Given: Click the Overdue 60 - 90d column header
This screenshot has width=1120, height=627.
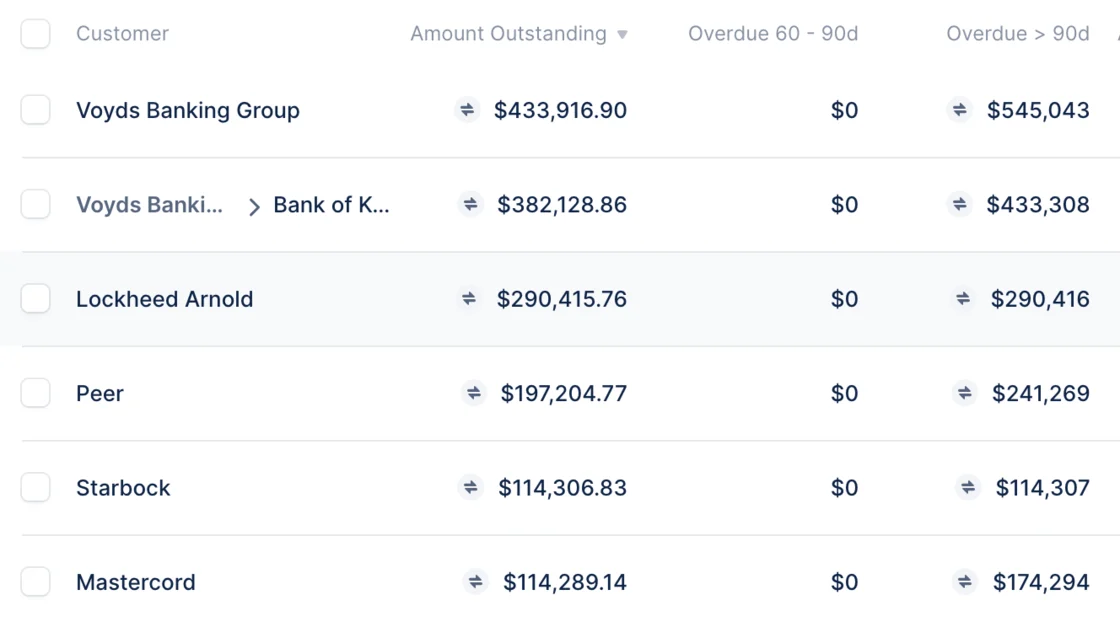Looking at the screenshot, I should (x=773, y=34).
